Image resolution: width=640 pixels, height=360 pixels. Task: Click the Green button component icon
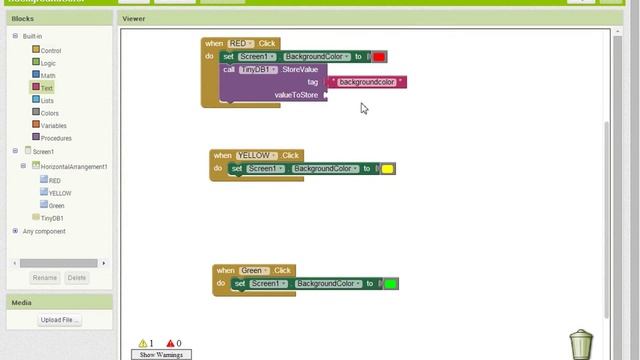pyautogui.click(x=44, y=204)
